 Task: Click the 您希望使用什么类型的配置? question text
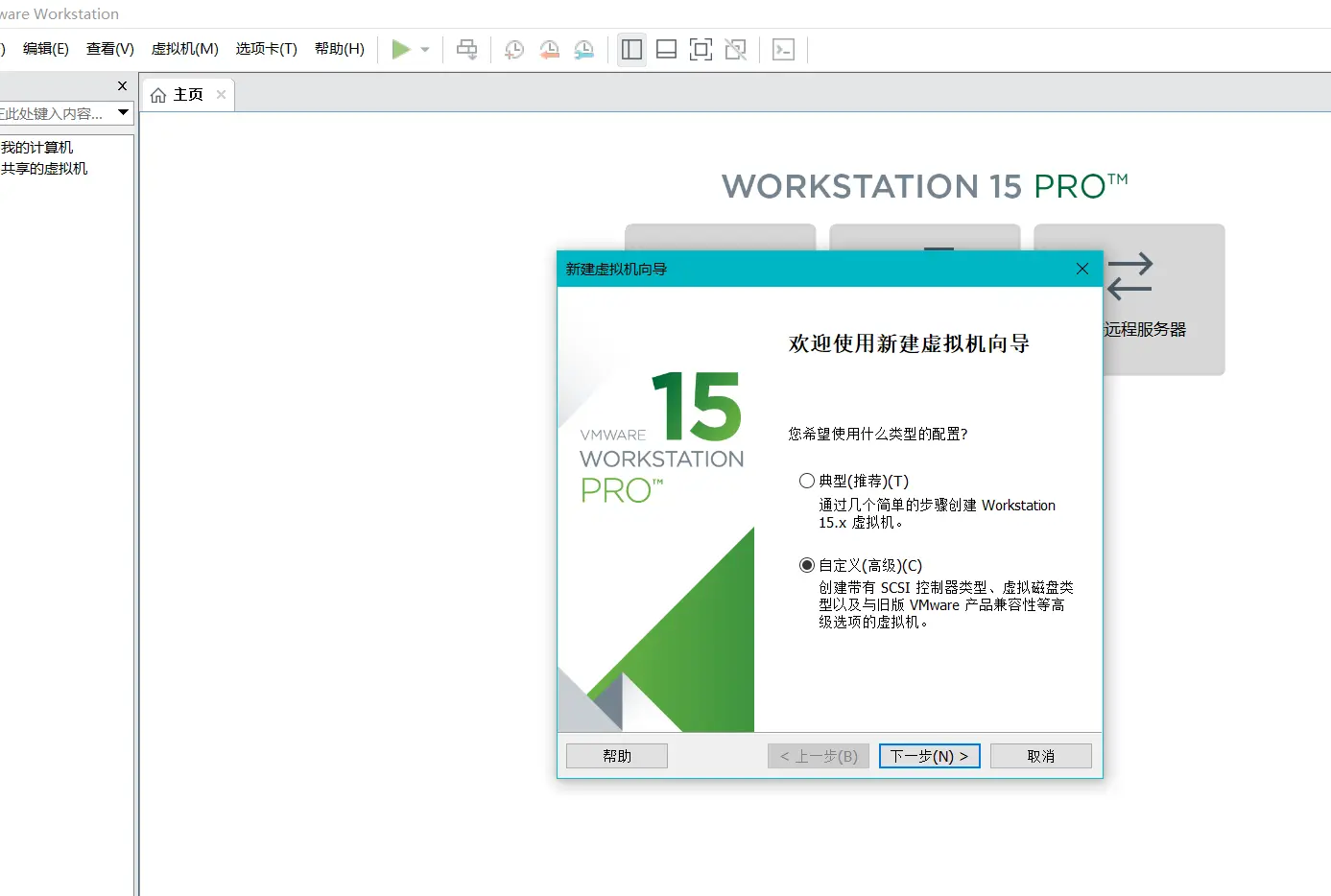pos(878,434)
